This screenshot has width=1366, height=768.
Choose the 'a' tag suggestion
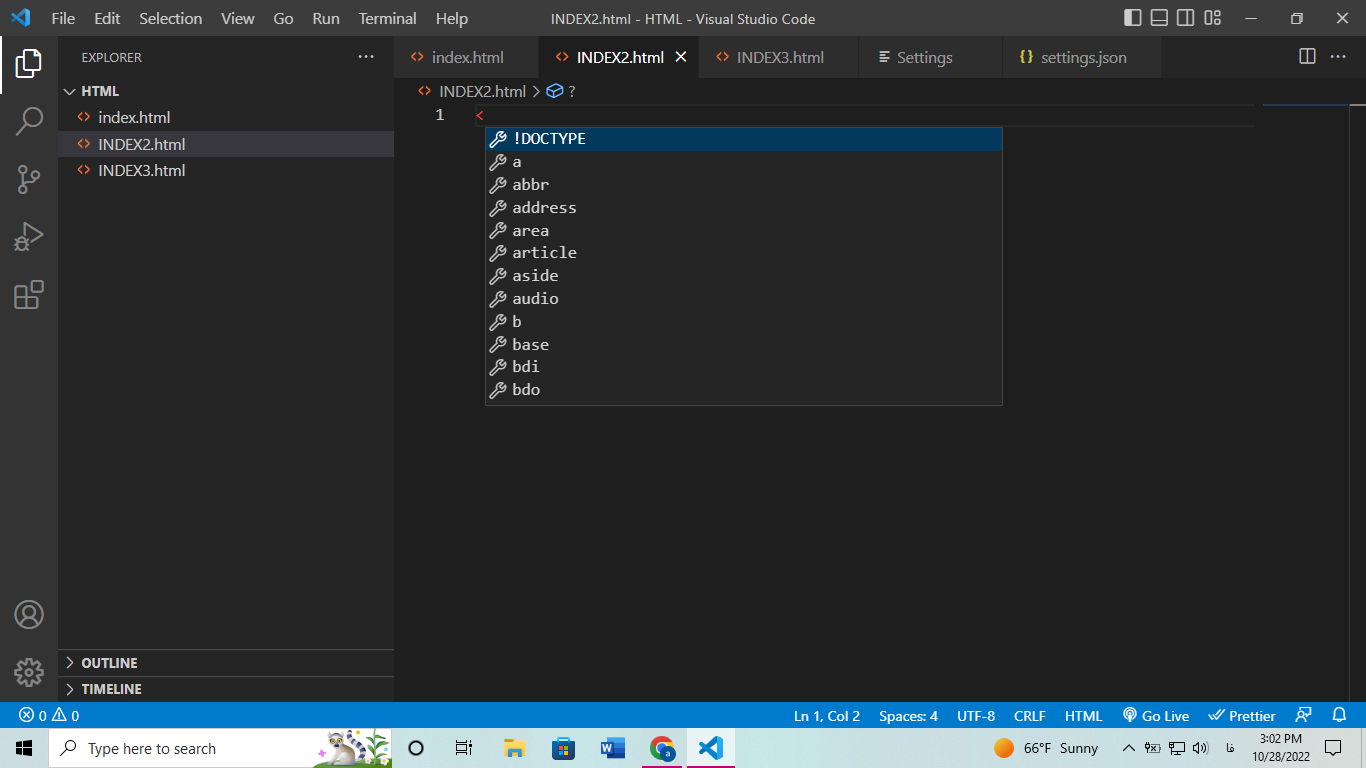click(x=743, y=162)
